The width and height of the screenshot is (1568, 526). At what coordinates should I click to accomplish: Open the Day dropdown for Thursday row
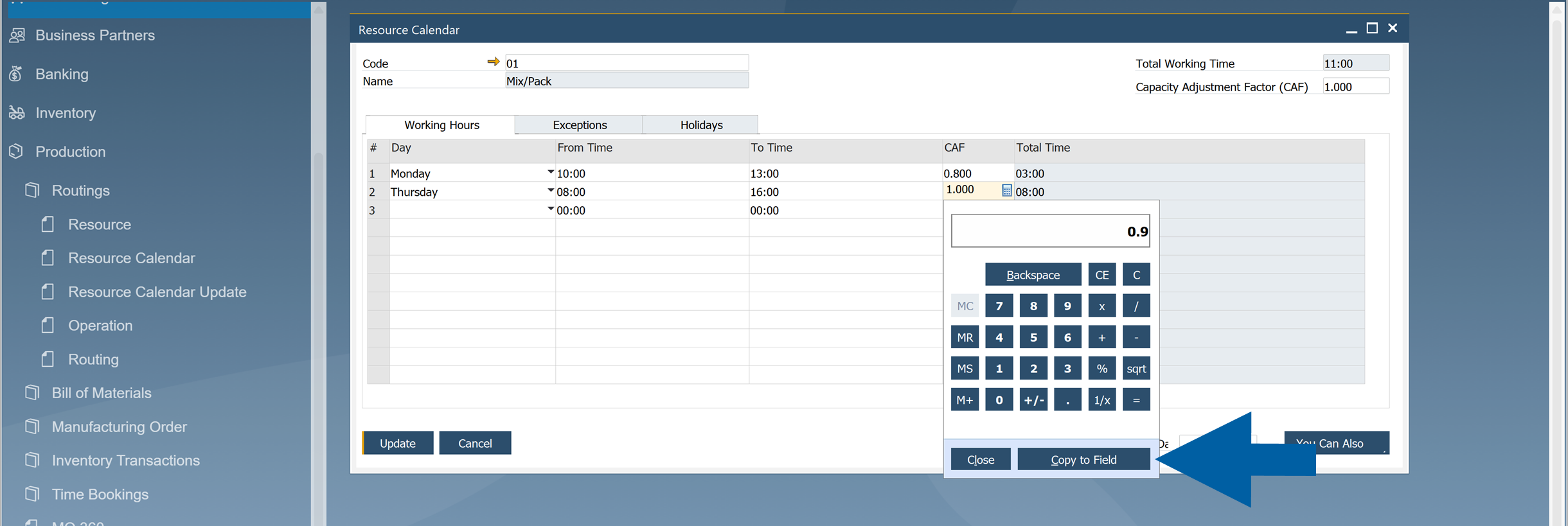(550, 191)
